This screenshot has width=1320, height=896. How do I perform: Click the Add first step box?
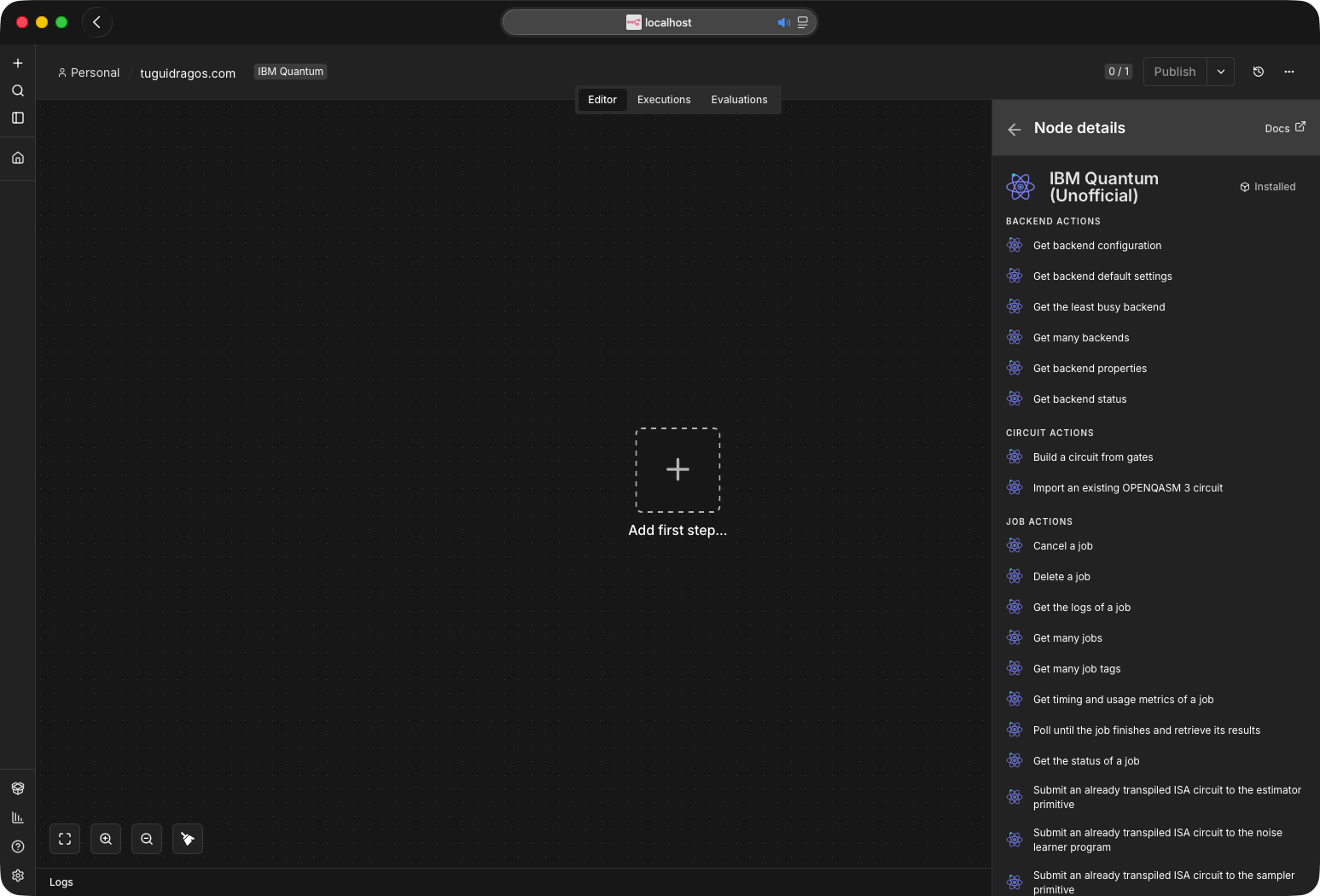click(677, 470)
